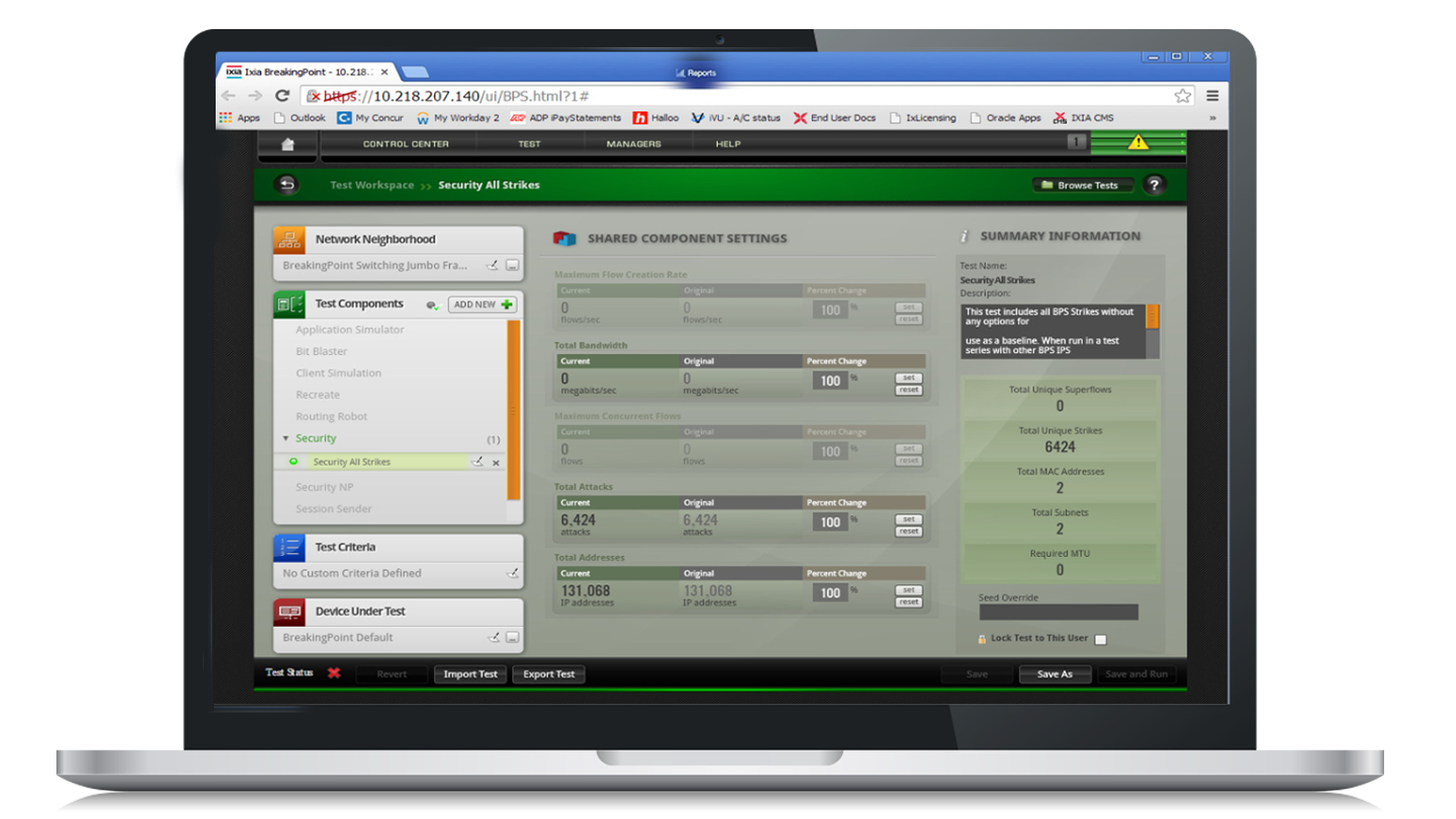Click the Save As button
1456x819 pixels.
1055,674
